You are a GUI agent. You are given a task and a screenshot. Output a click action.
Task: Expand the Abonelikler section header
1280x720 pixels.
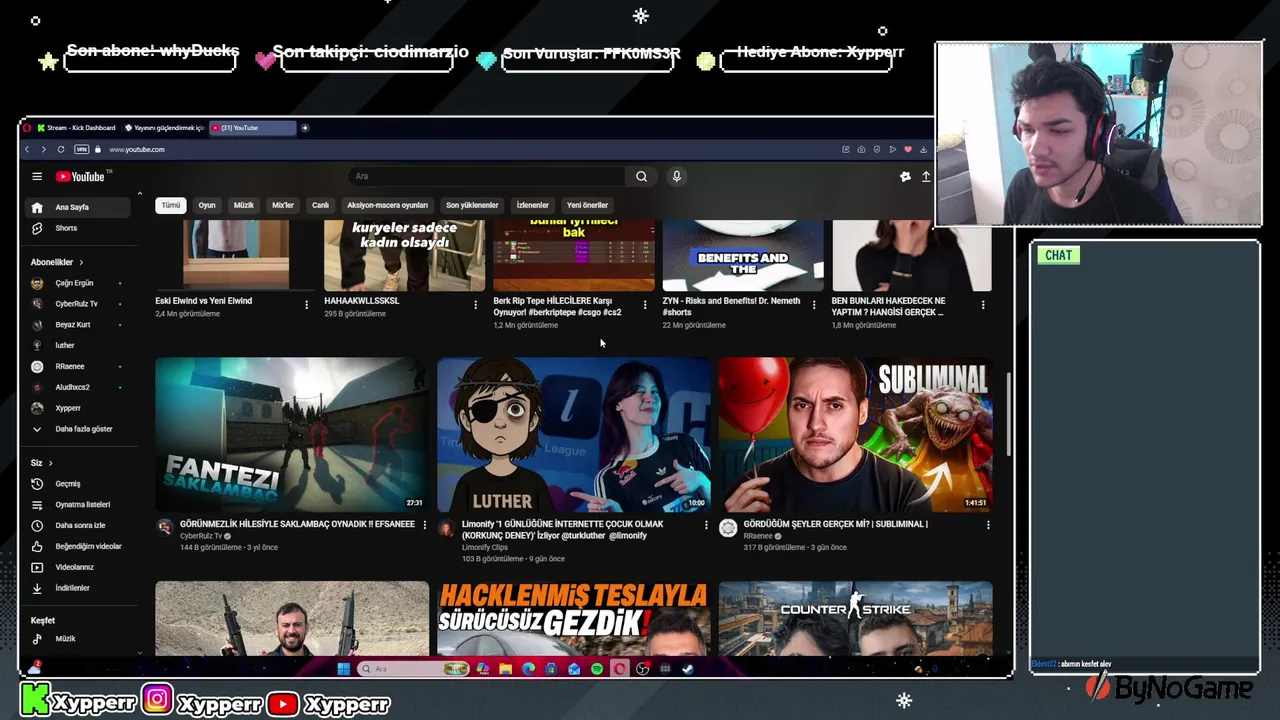click(x=57, y=262)
